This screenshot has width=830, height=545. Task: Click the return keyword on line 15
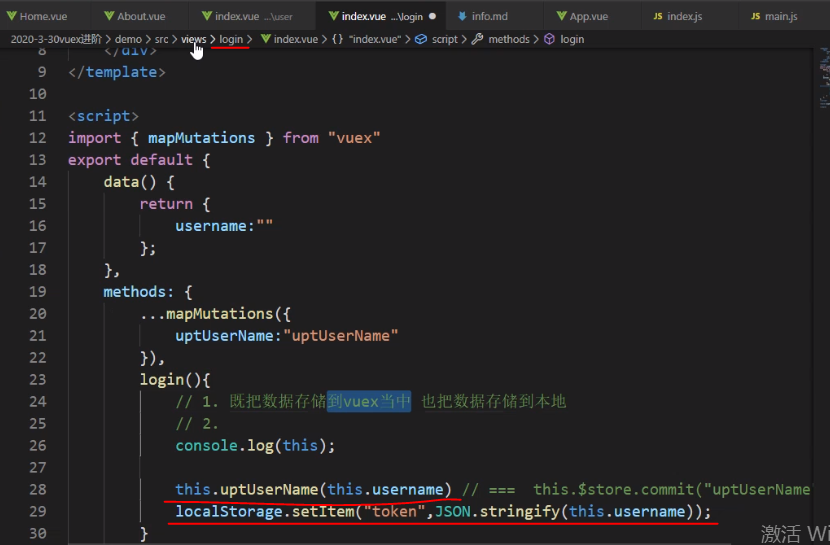[166, 204]
